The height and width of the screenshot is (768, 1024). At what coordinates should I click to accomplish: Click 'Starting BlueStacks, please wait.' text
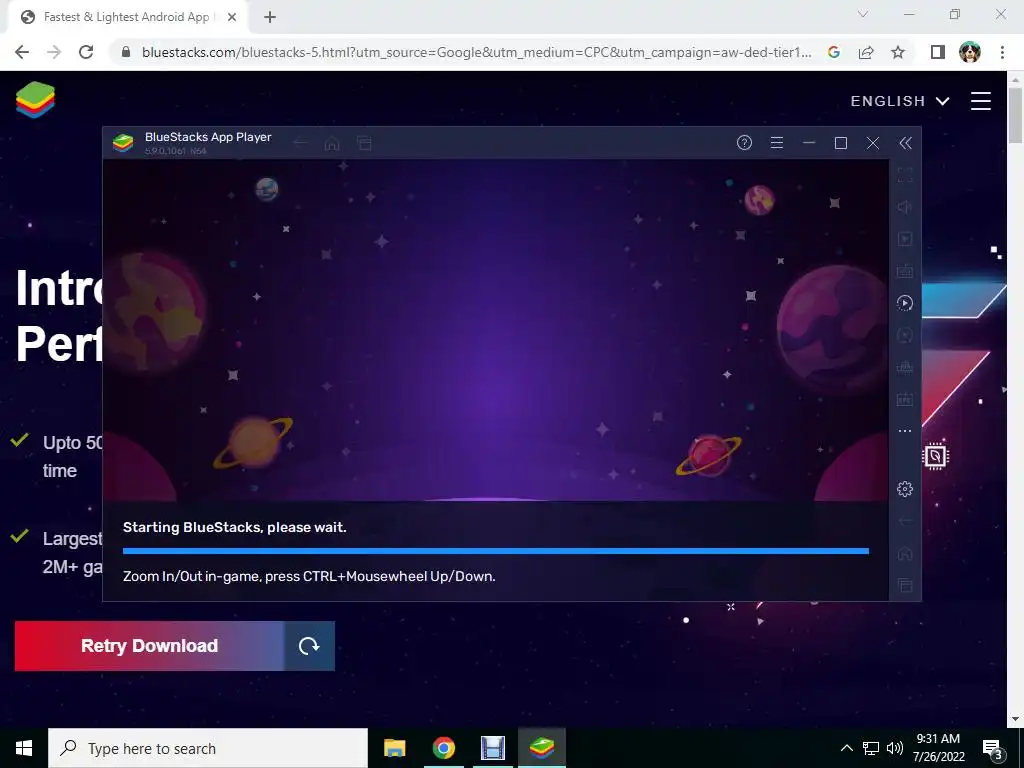click(234, 527)
